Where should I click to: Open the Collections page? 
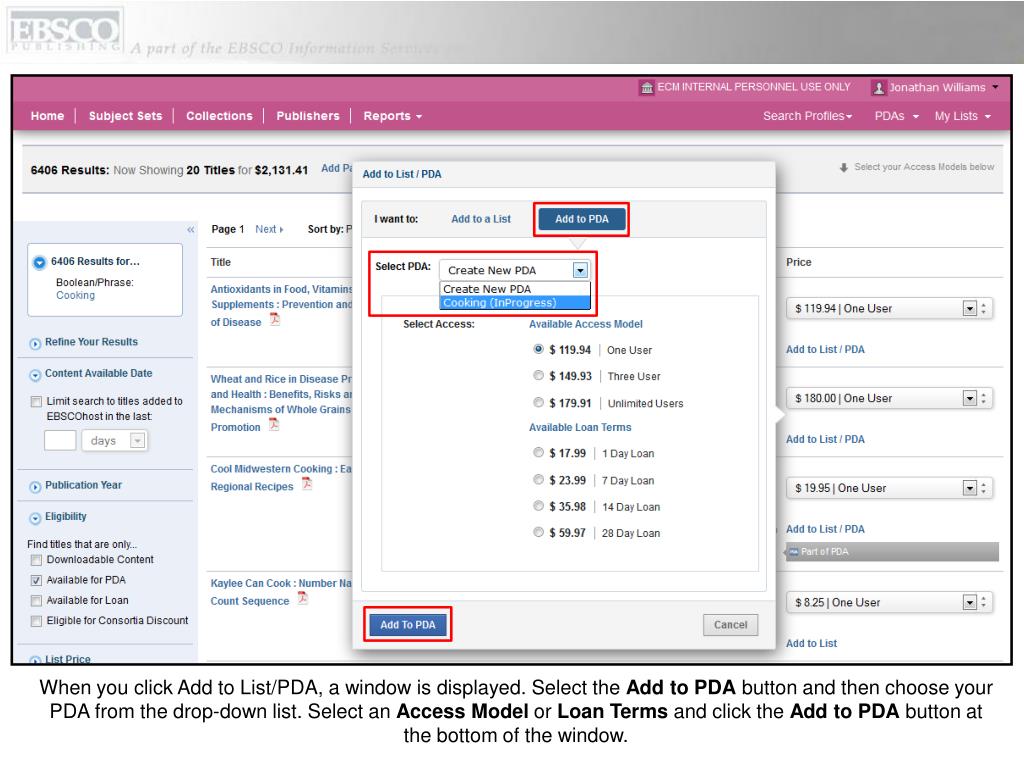click(219, 116)
